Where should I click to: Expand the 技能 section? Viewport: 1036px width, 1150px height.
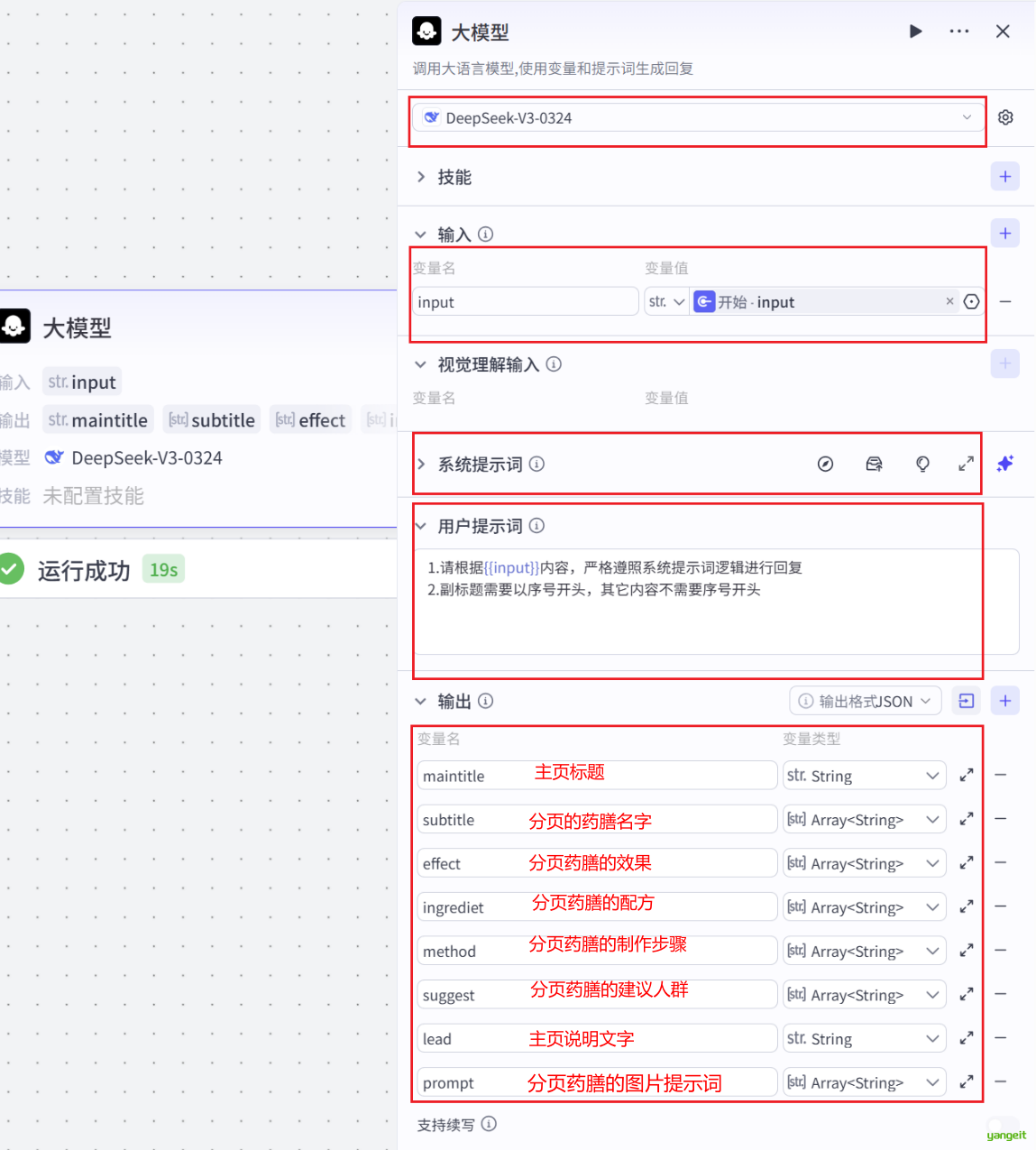coord(421,178)
